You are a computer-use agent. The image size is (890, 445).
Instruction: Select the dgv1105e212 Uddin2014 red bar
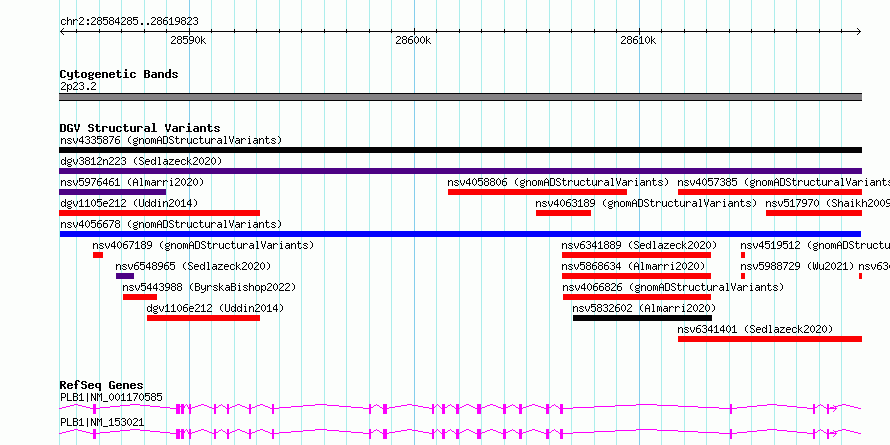[159, 213]
